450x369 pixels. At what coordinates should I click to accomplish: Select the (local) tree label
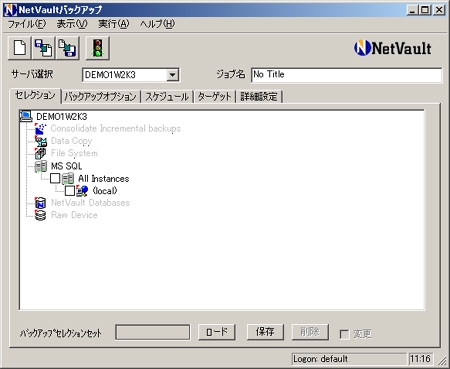tap(105, 191)
